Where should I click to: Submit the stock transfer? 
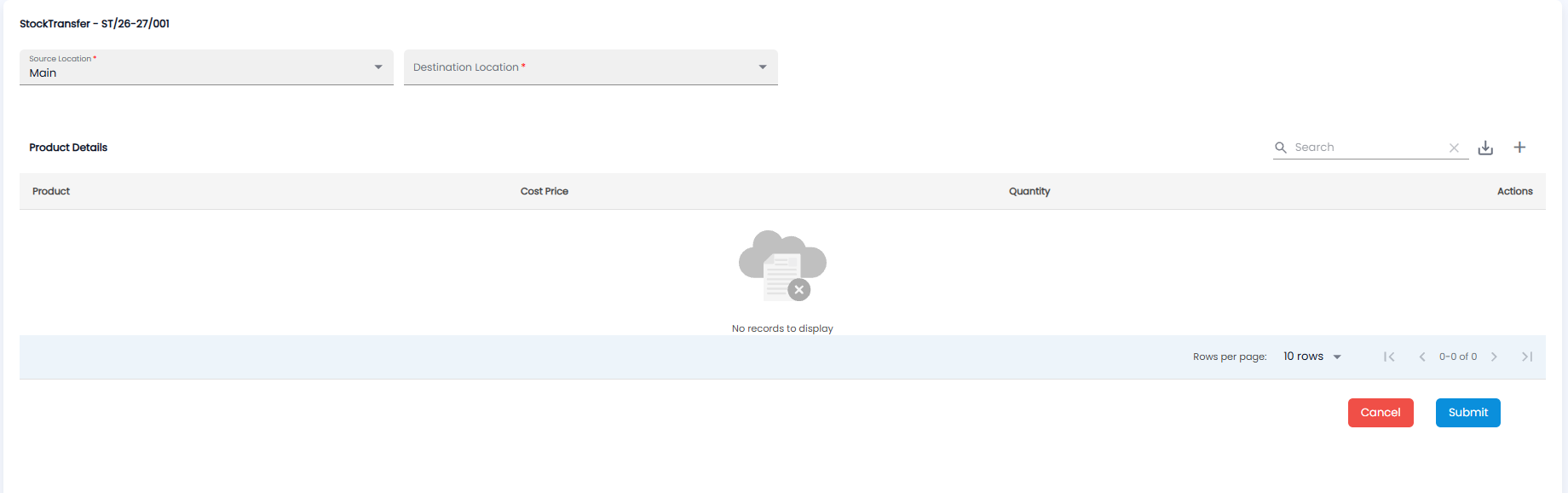pos(1467,413)
